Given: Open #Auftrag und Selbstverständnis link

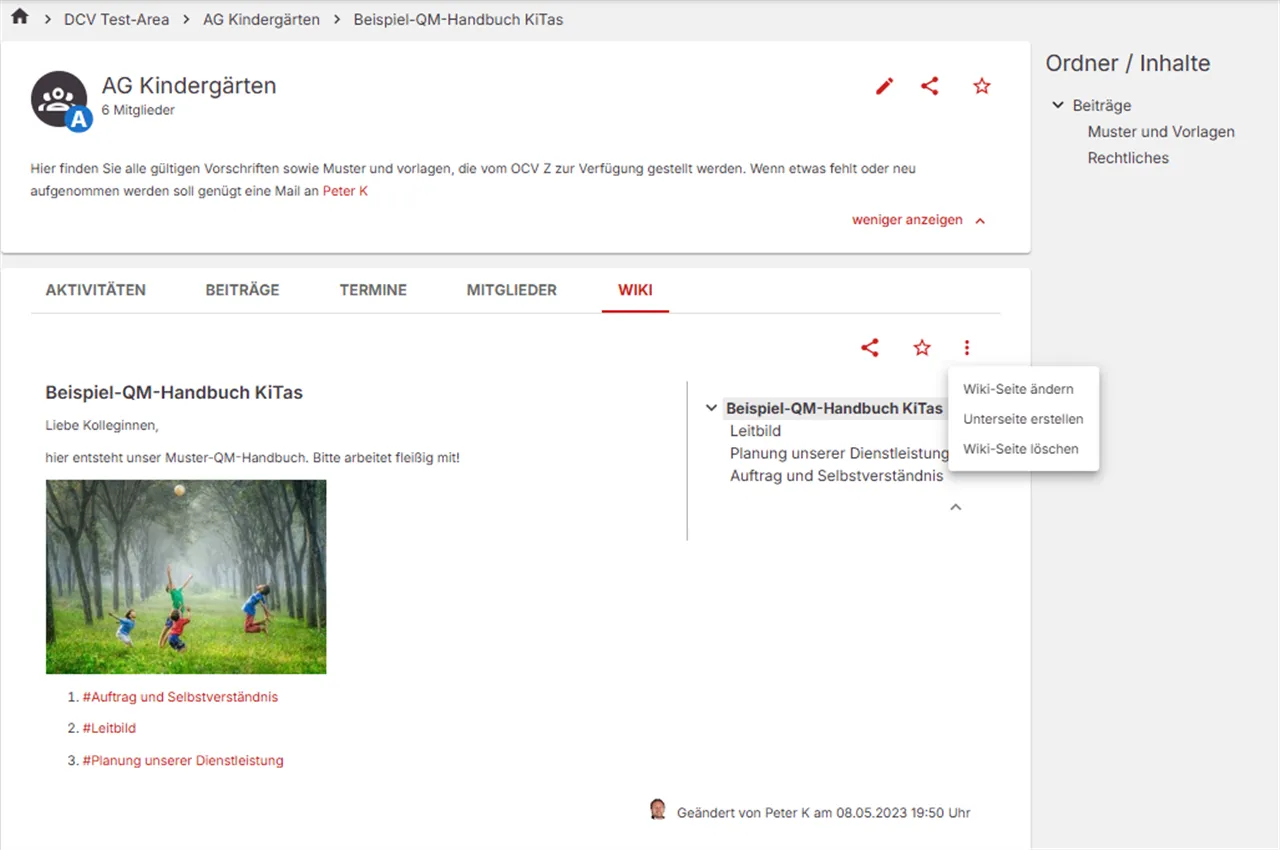Looking at the screenshot, I should point(180,697).
